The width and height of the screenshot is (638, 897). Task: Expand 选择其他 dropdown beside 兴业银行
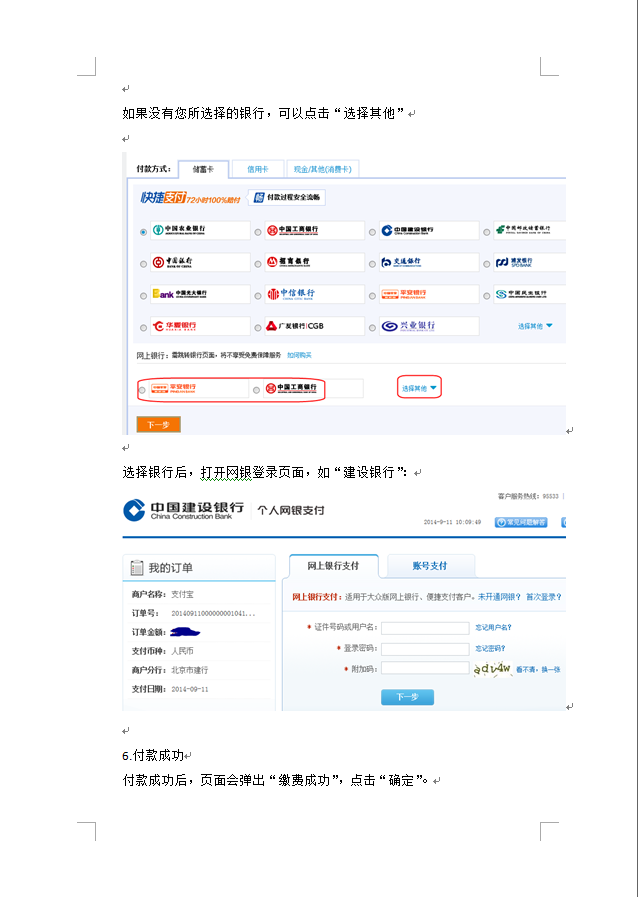point(535,326)
